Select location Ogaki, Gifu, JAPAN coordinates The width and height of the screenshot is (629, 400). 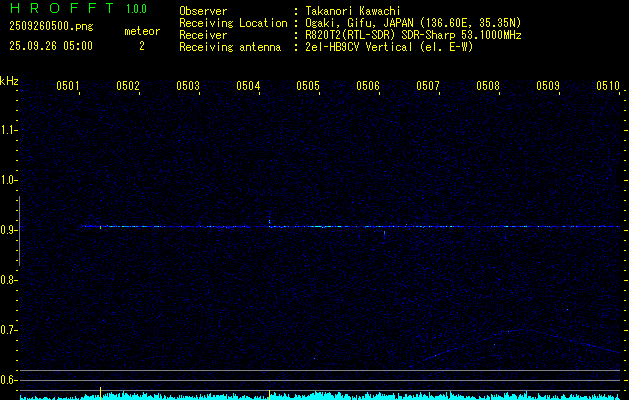coord(413,23)
